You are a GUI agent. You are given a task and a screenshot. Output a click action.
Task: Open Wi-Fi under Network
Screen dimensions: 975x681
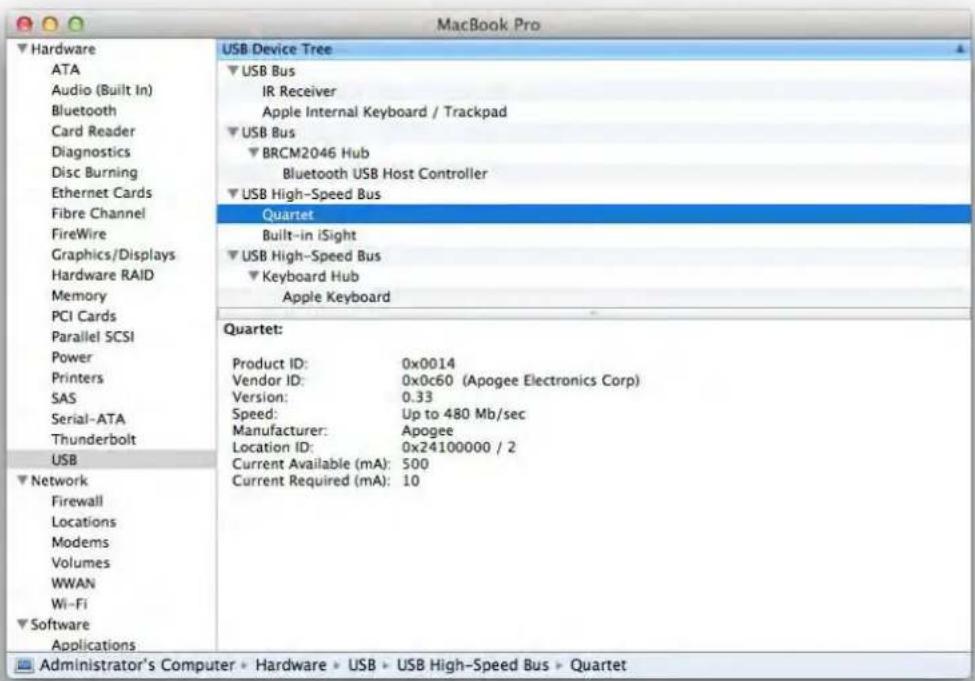pyautogui.click(x=69, y=603)
